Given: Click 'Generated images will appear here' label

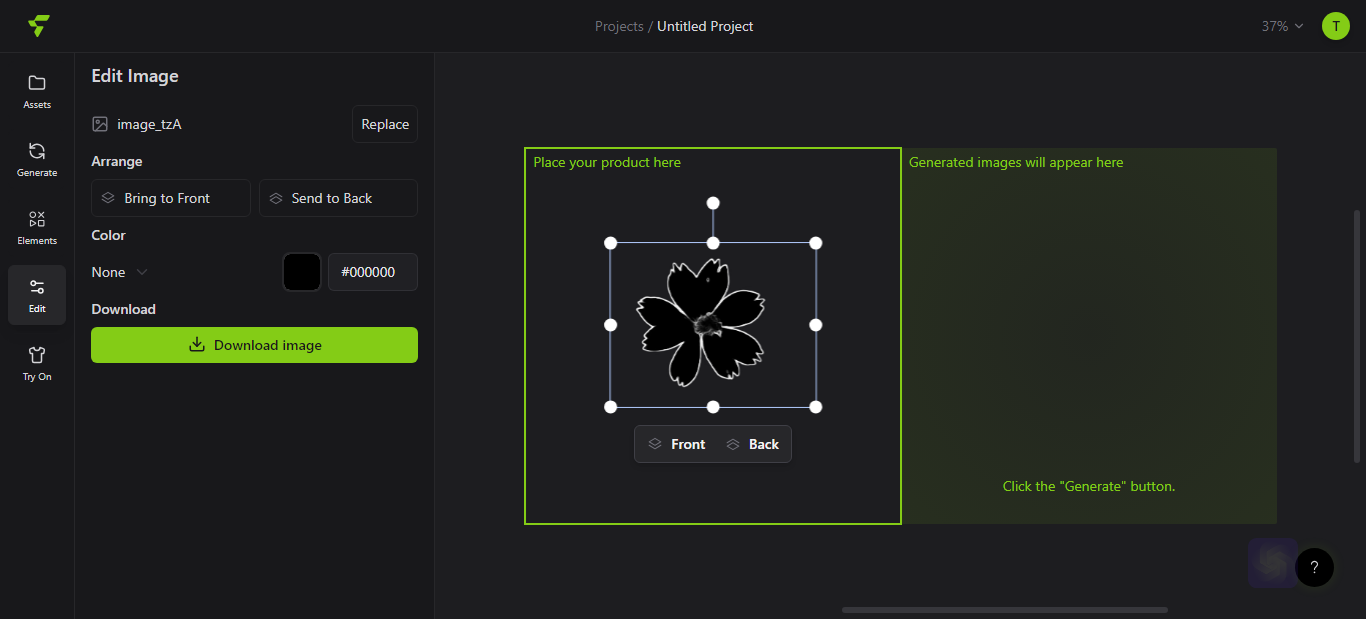Looking at the screenshot, I should 1016,162.
